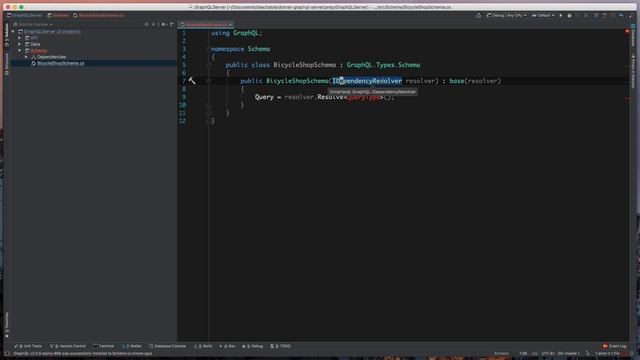640x360 pixels.
Task: Click the IDependencyResolver type in the constructor
Action: point(367,81)
